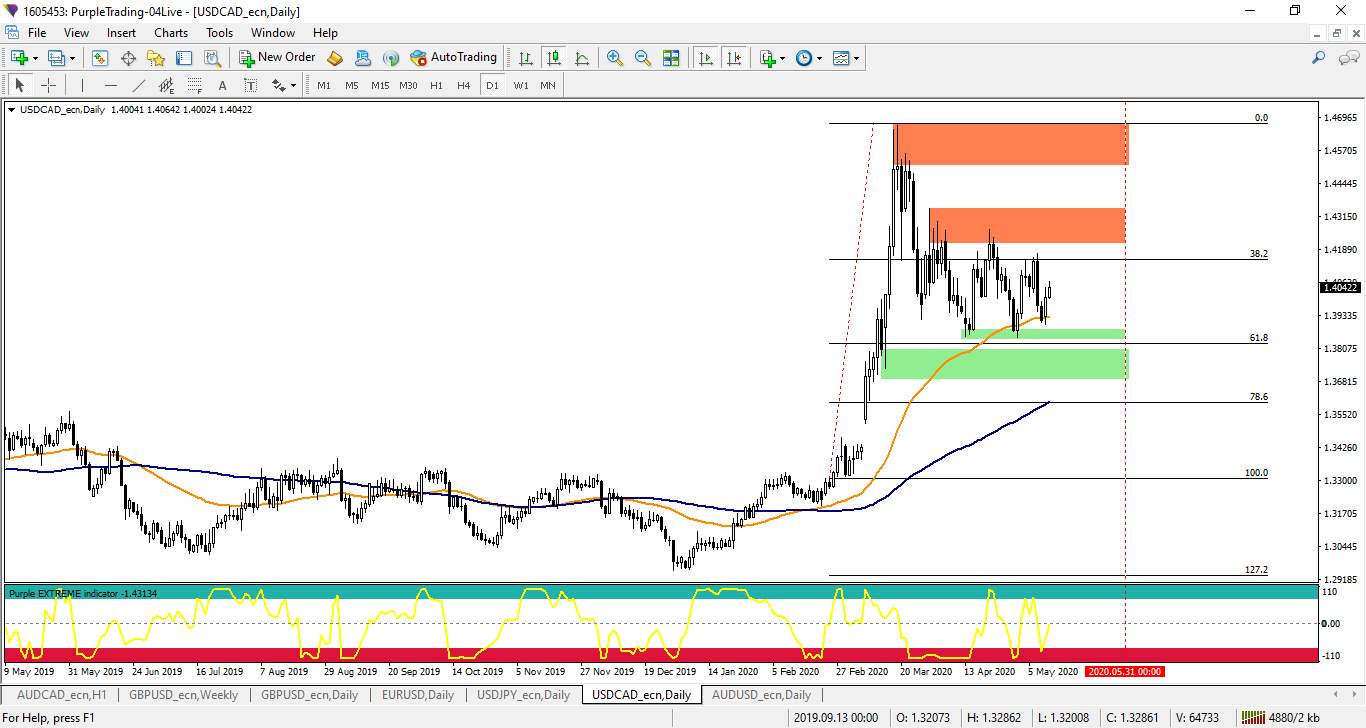The image size is (1366, 728).
Task: Select the cursor arrow tool
Action: click(x=20, y=85)
